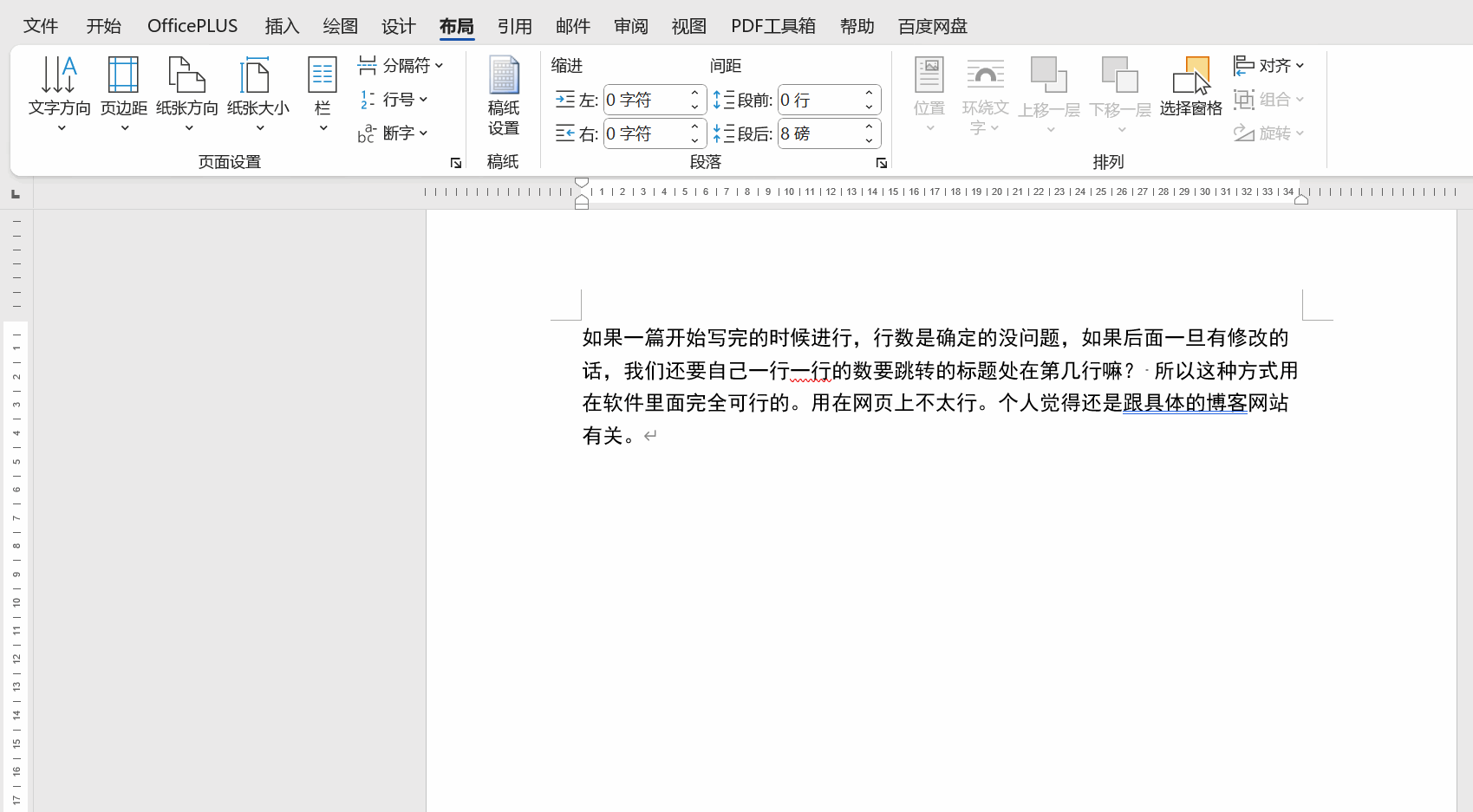
Task: Open the 文字方向 text direction tool
Action: tap(59, 94)
